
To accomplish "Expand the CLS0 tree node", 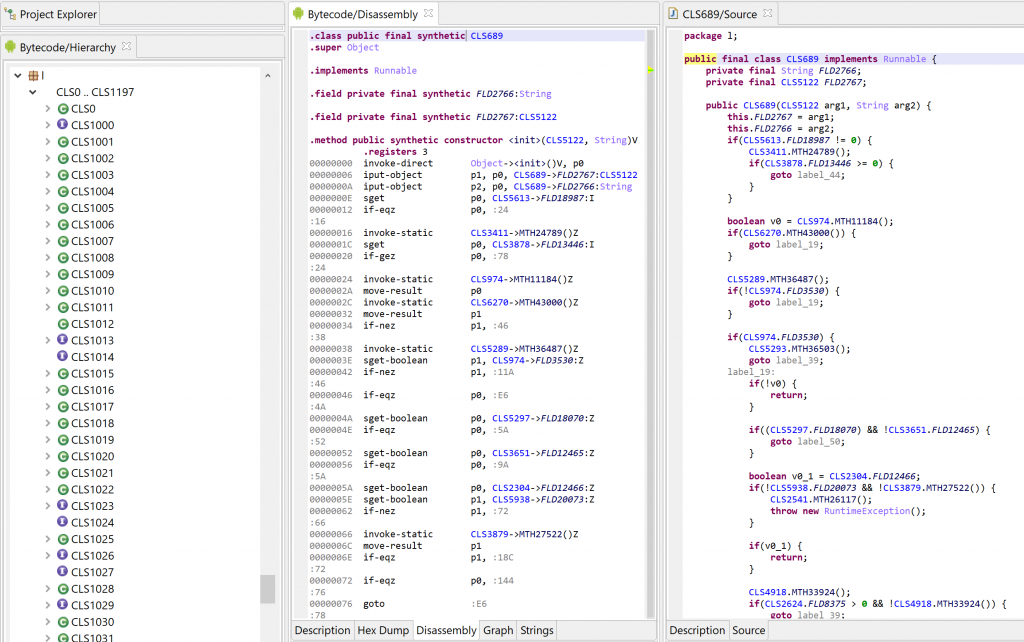I will pyautogui.click(x=48, y=109).
